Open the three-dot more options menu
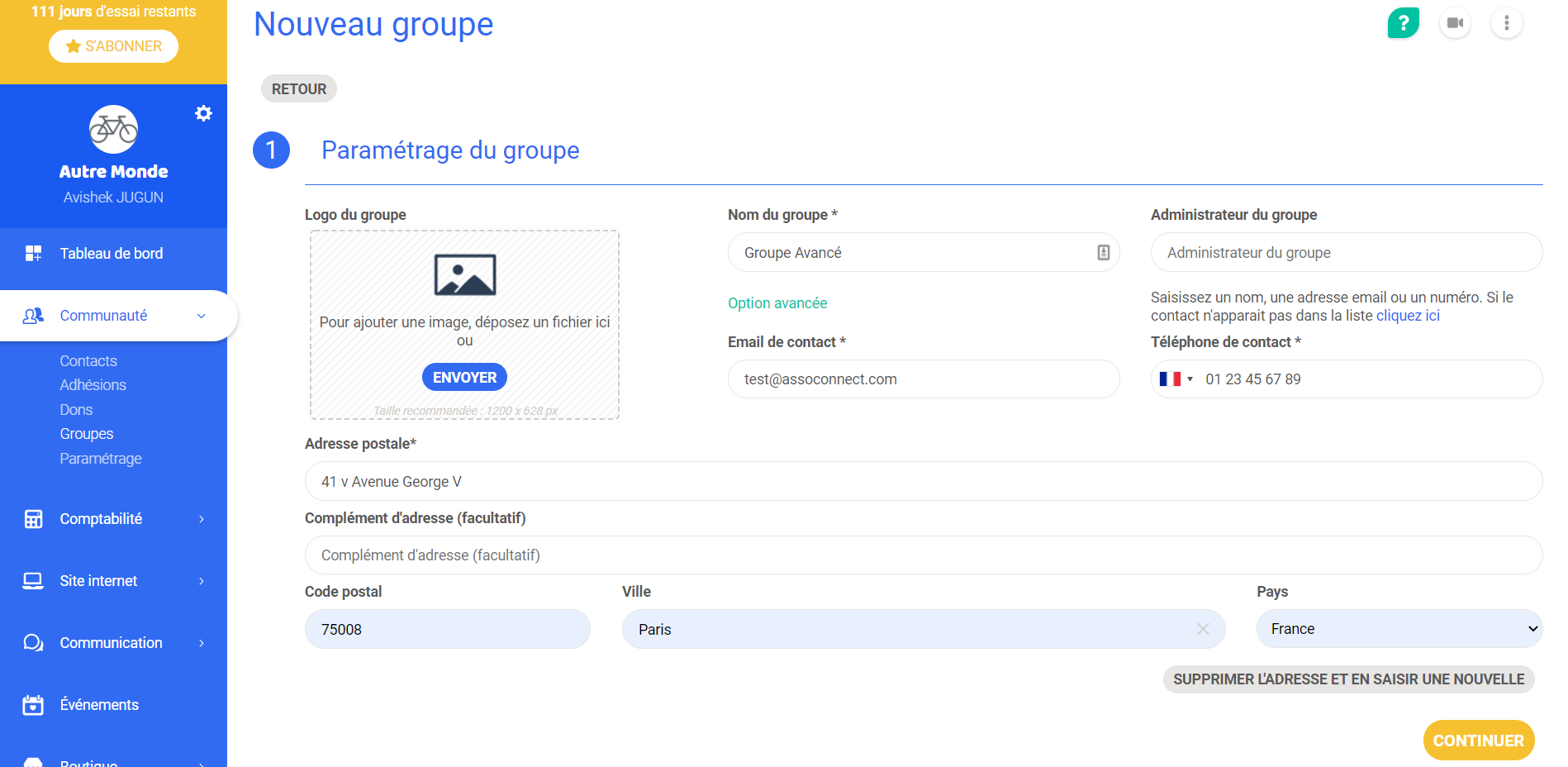The image size is (1568, 767). pos(1506,23)
